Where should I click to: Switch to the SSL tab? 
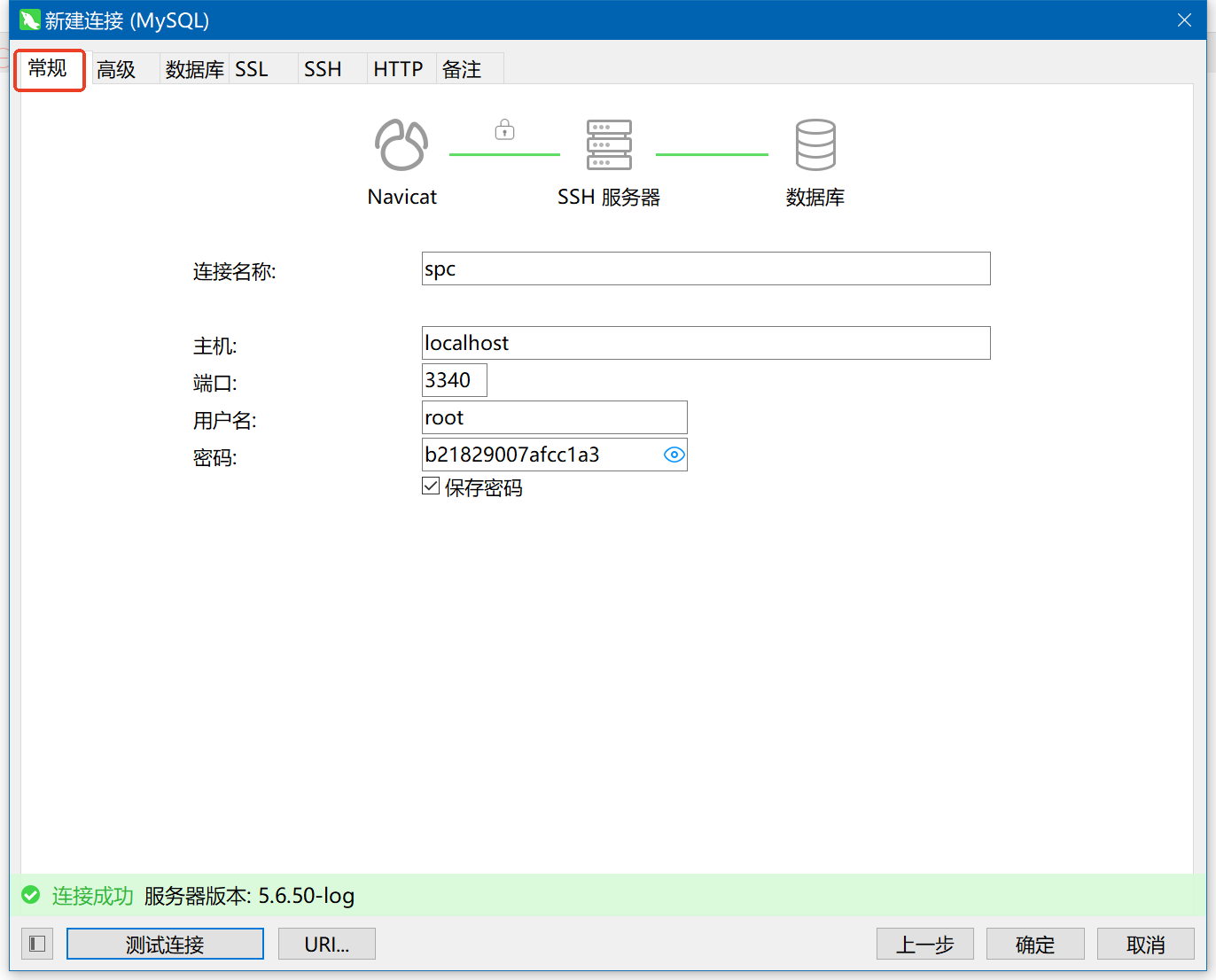click(x=252, y=69)
